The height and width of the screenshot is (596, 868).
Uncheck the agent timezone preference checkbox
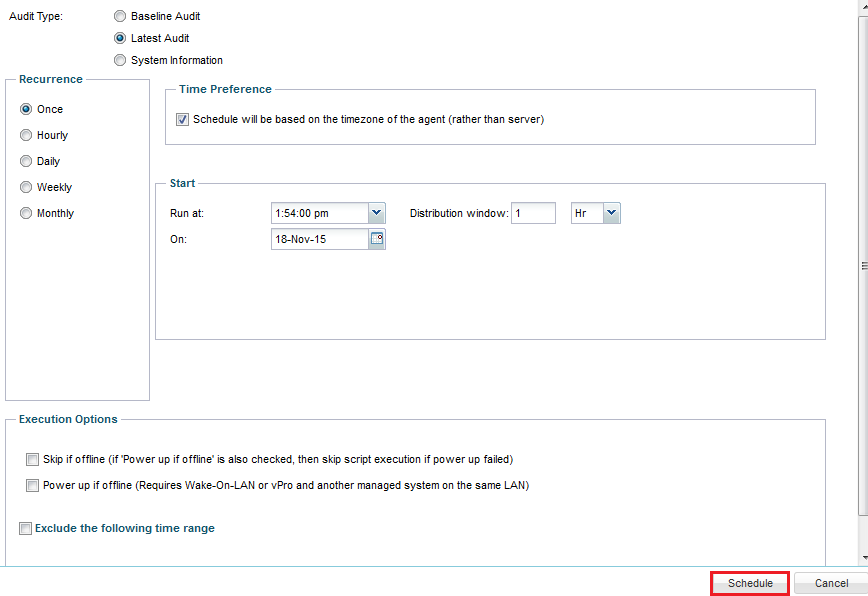pyautogui.click(x=182, y=119)
